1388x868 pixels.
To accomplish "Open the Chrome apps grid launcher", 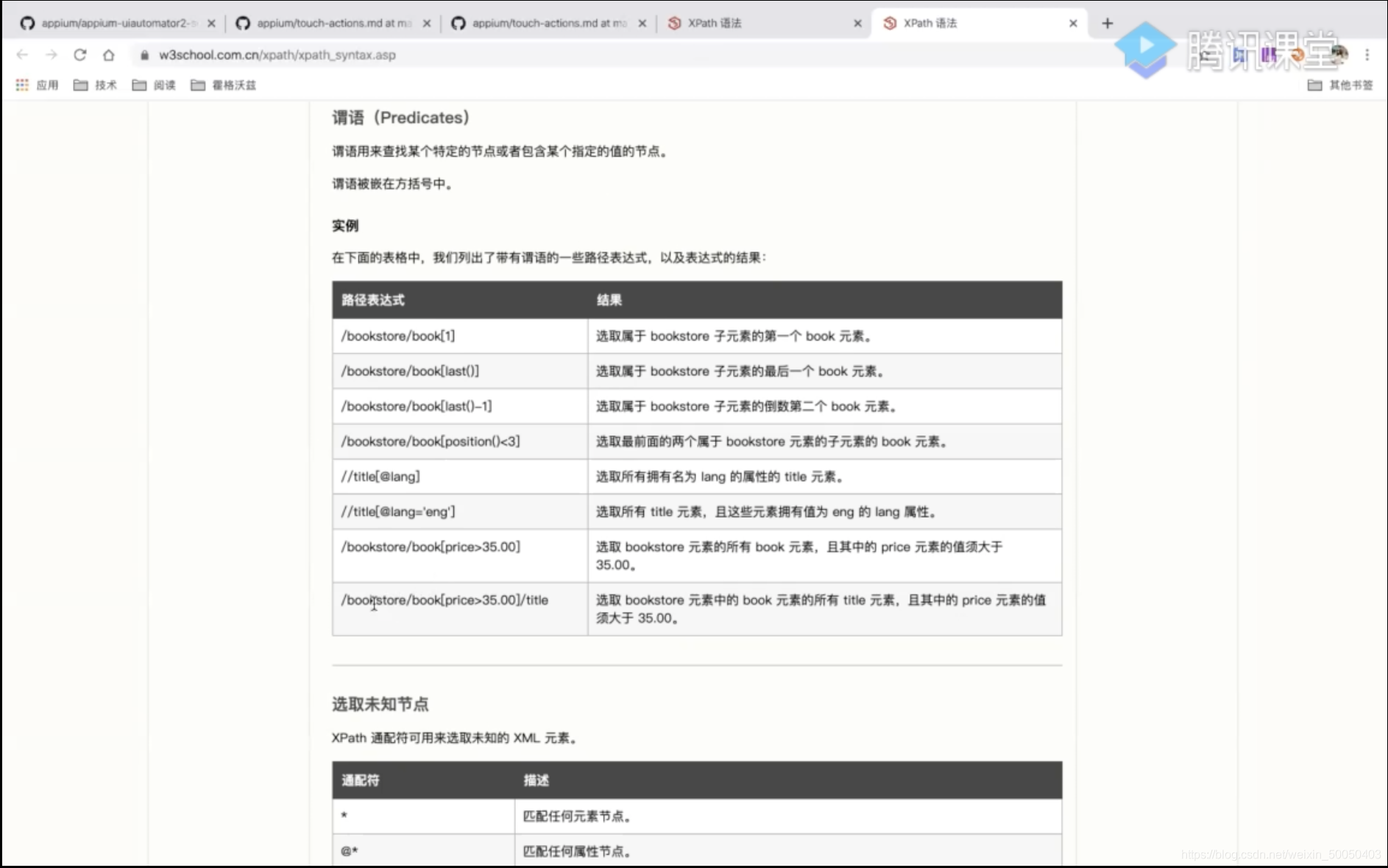I will [22, 85].
